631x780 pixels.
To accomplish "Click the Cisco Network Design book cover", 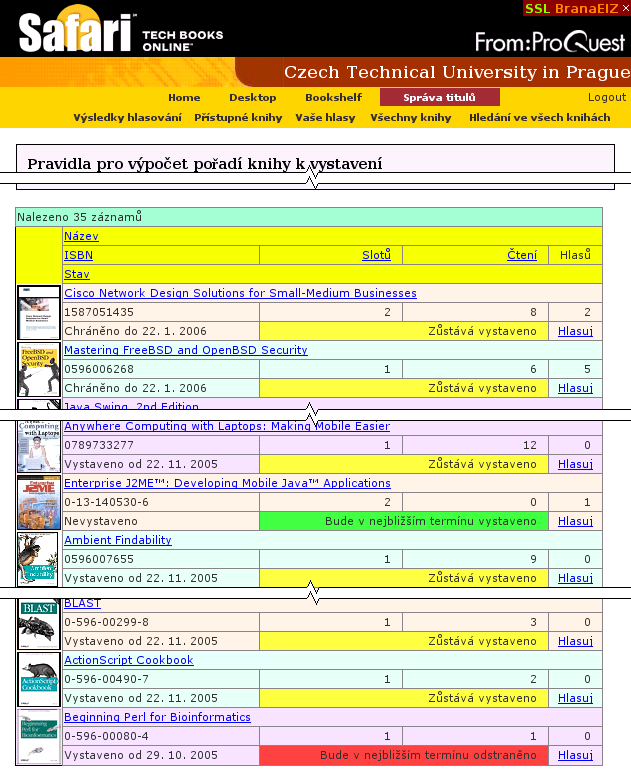I will [39, 312].
